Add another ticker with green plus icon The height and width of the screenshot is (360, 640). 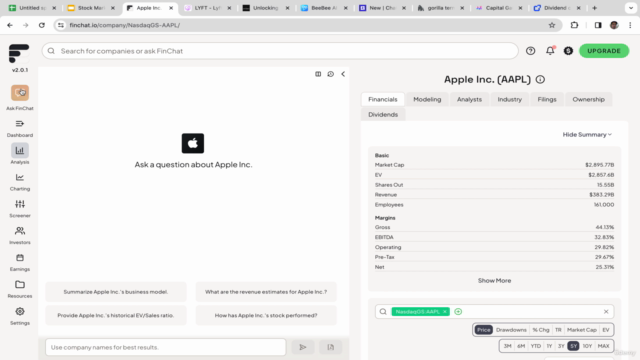[458, 312]
